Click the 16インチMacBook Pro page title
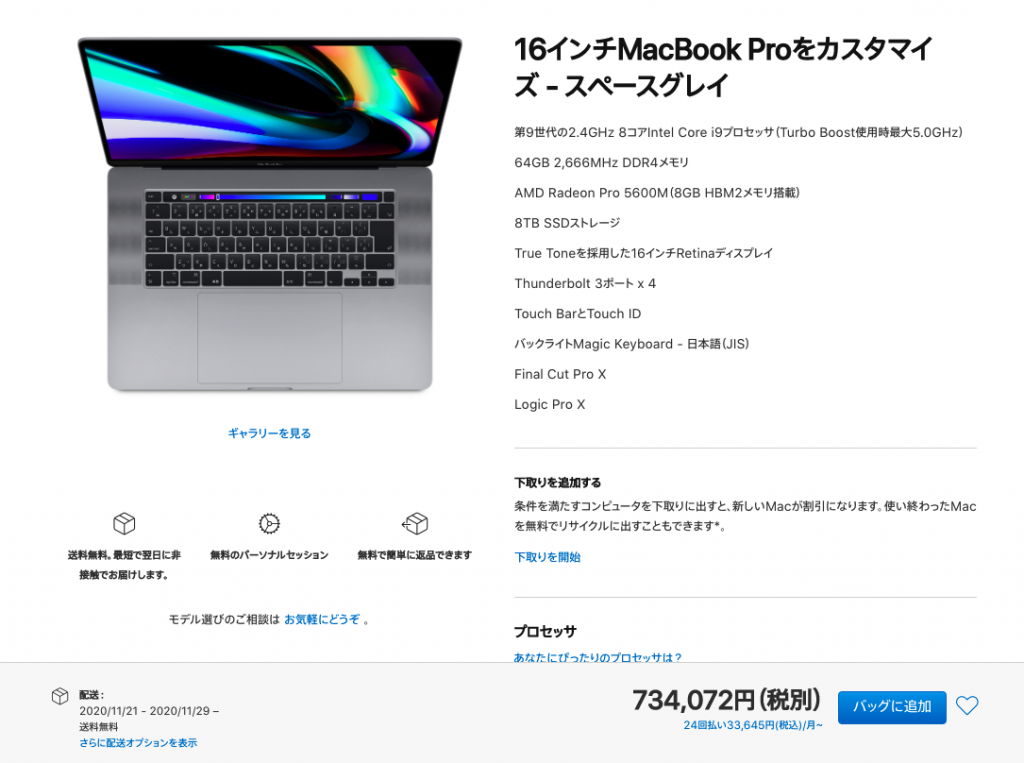Screen dimensions: 1024x763 point(724,67)
